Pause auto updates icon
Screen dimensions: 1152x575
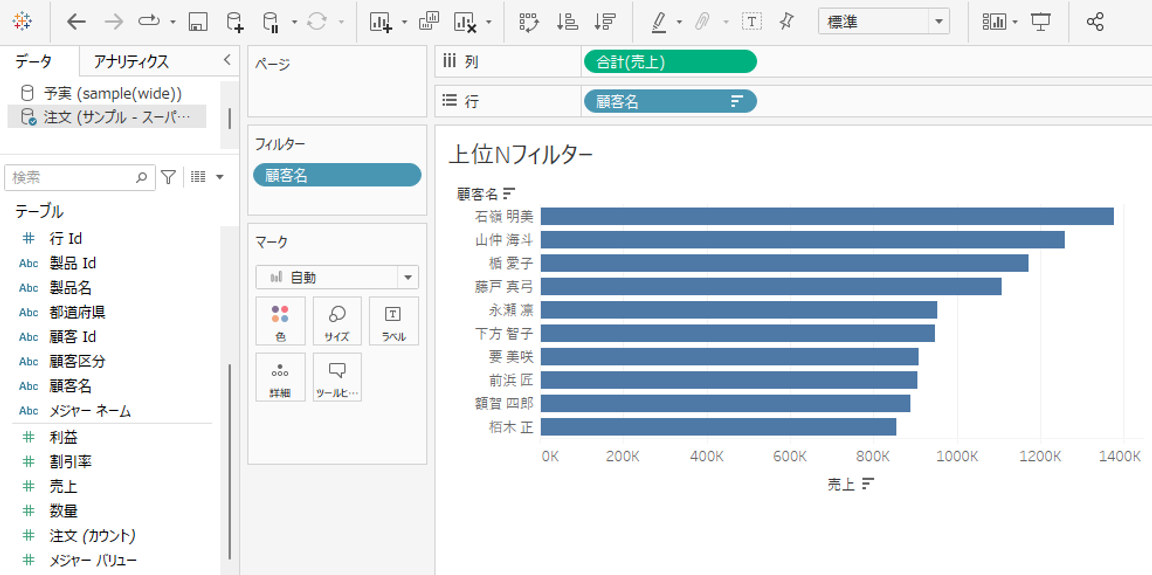click(272, 22)
